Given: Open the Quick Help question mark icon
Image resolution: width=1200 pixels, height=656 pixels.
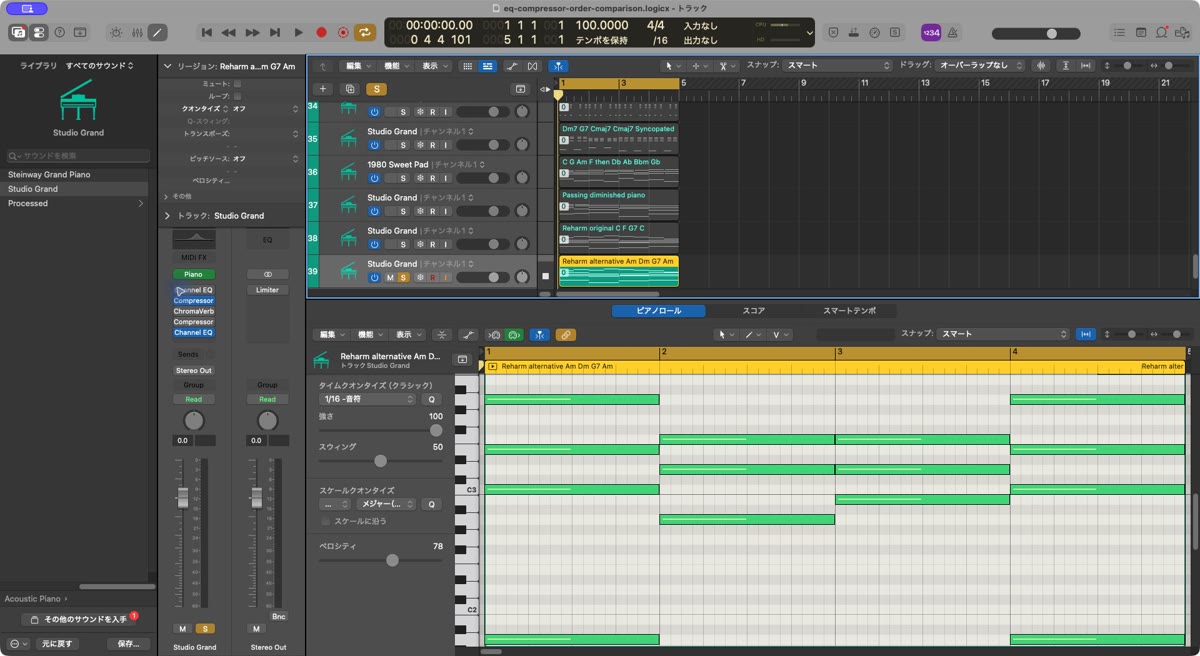Looking at the screenshot, I should tap(59, 32).
